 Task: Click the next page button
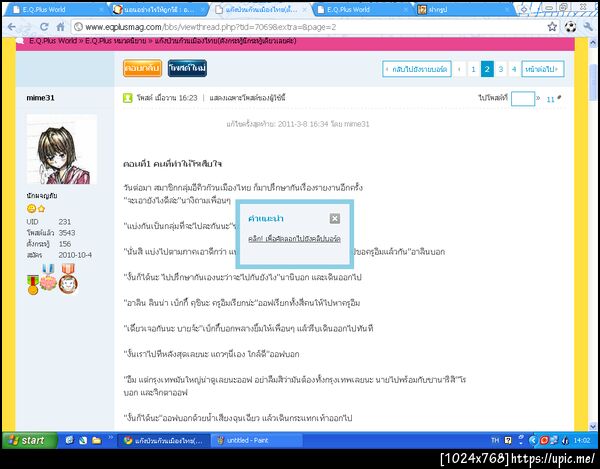(543, 69)
